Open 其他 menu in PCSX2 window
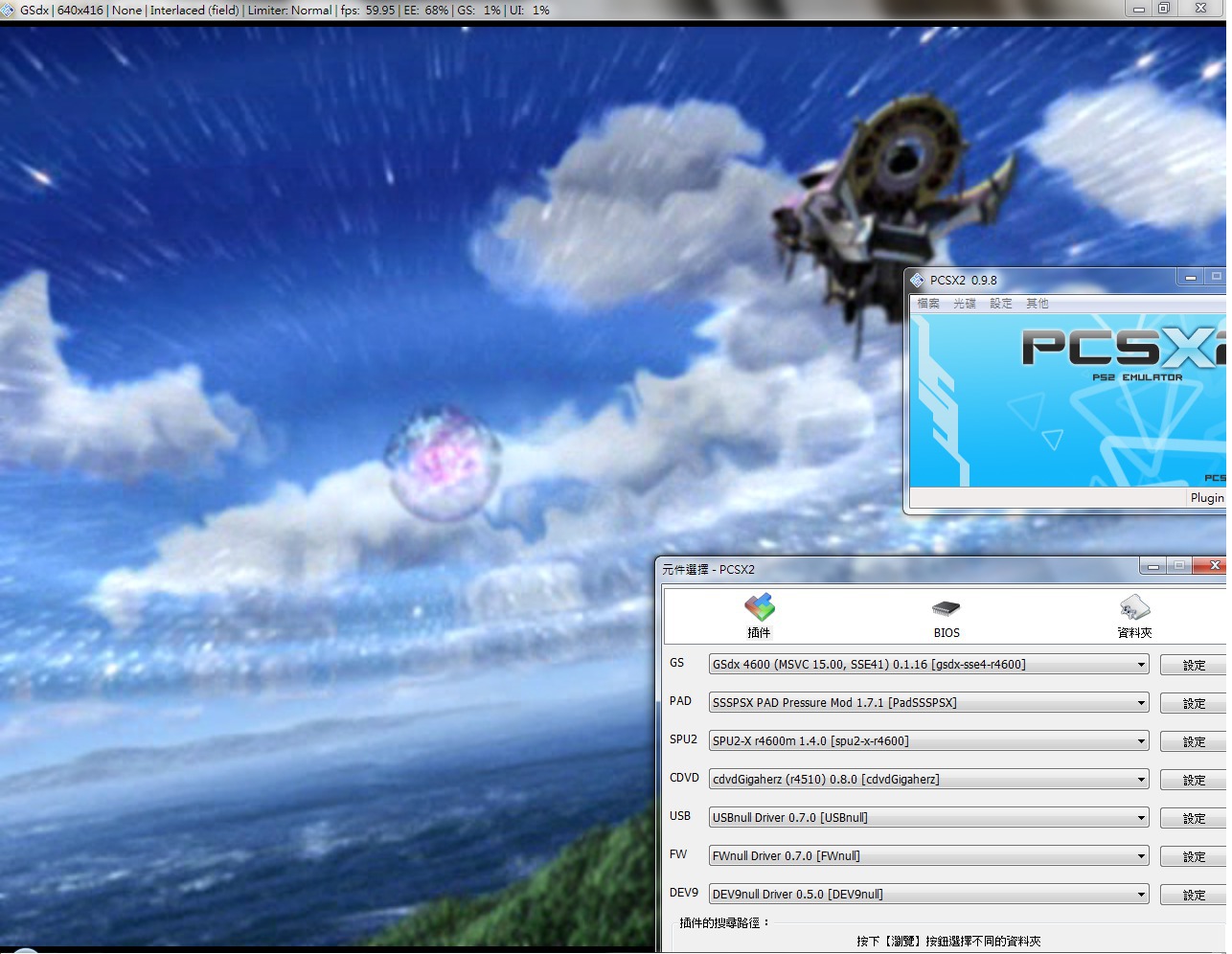This screenshot has width=1232, height=954. click(x=1038, y=304)
